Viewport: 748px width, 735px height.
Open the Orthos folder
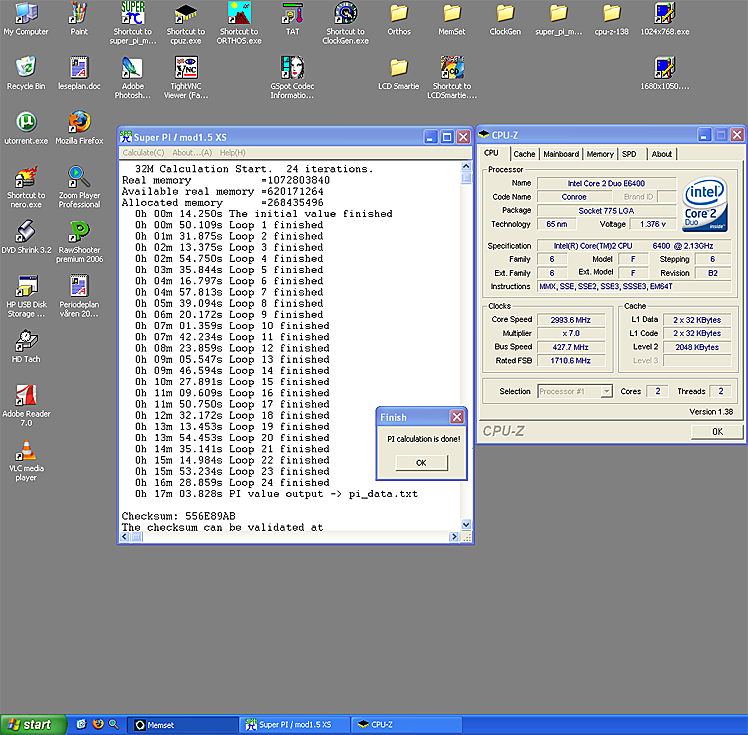coord(399,19)
